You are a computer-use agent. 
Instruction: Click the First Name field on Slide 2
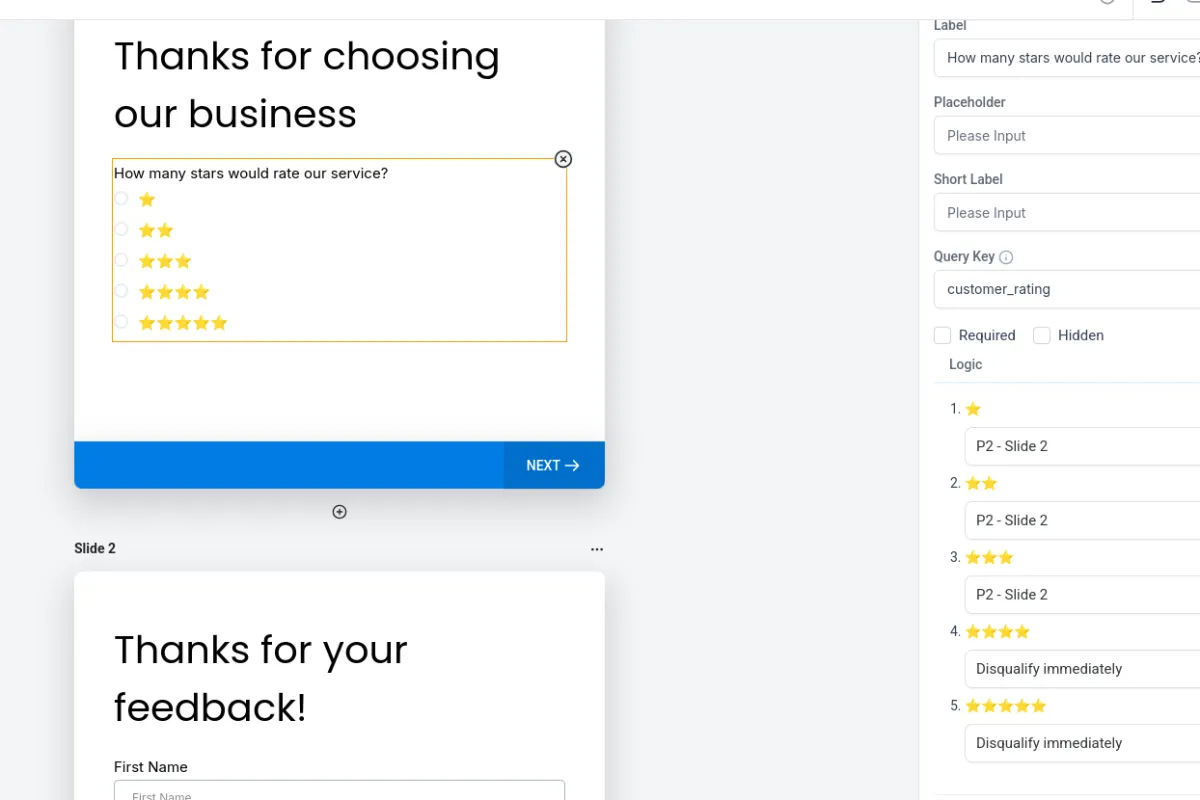[339, 790]
